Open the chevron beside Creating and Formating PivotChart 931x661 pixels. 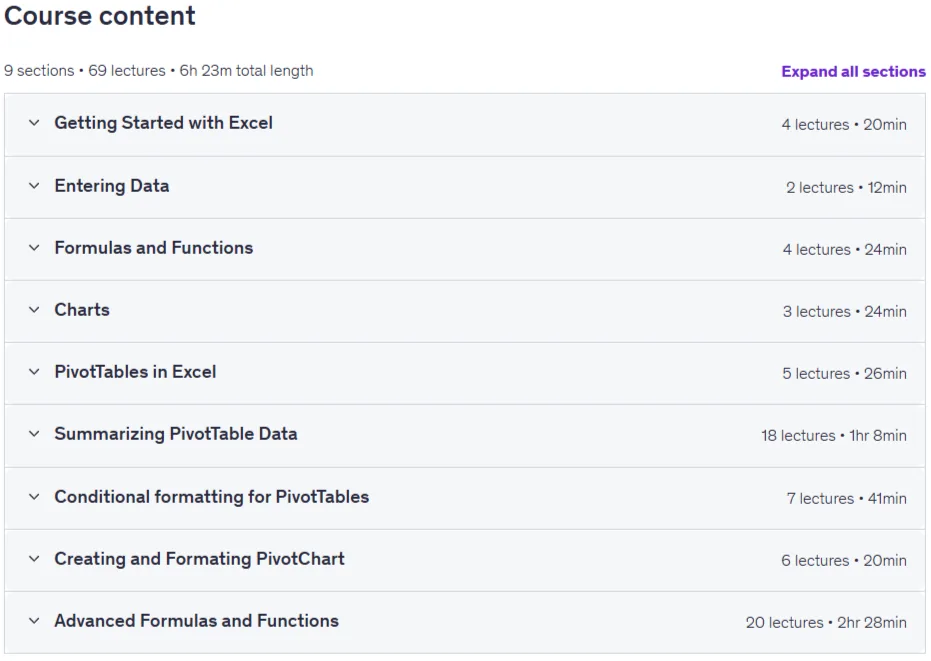(x=34, y=559)
